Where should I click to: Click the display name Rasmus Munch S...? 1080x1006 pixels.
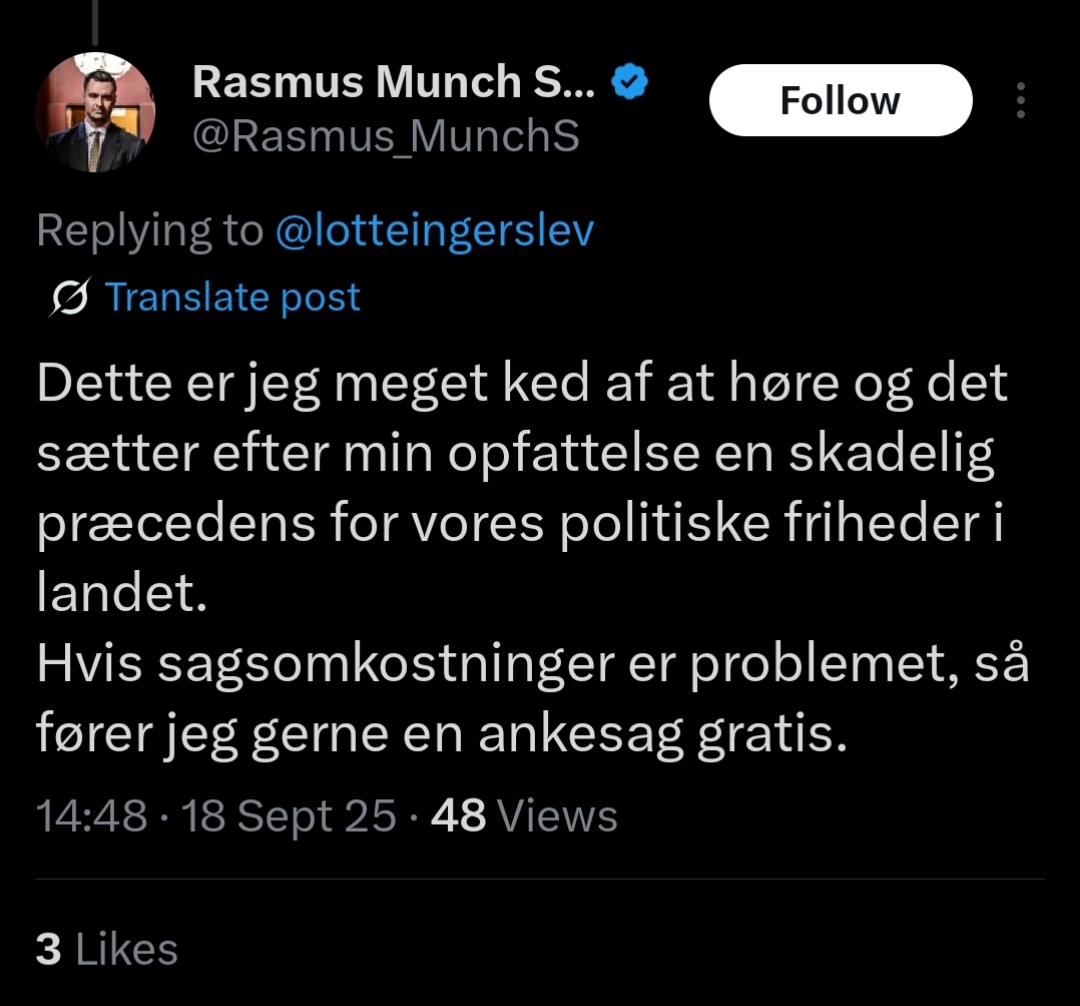tap(394, 83)
